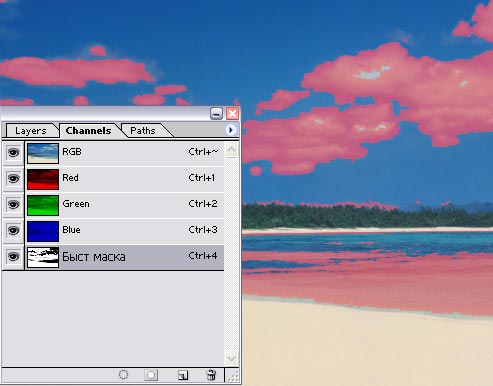Click the Blue channel thumbnail
This screenshot has height=386, width=493.
(43, 231)
